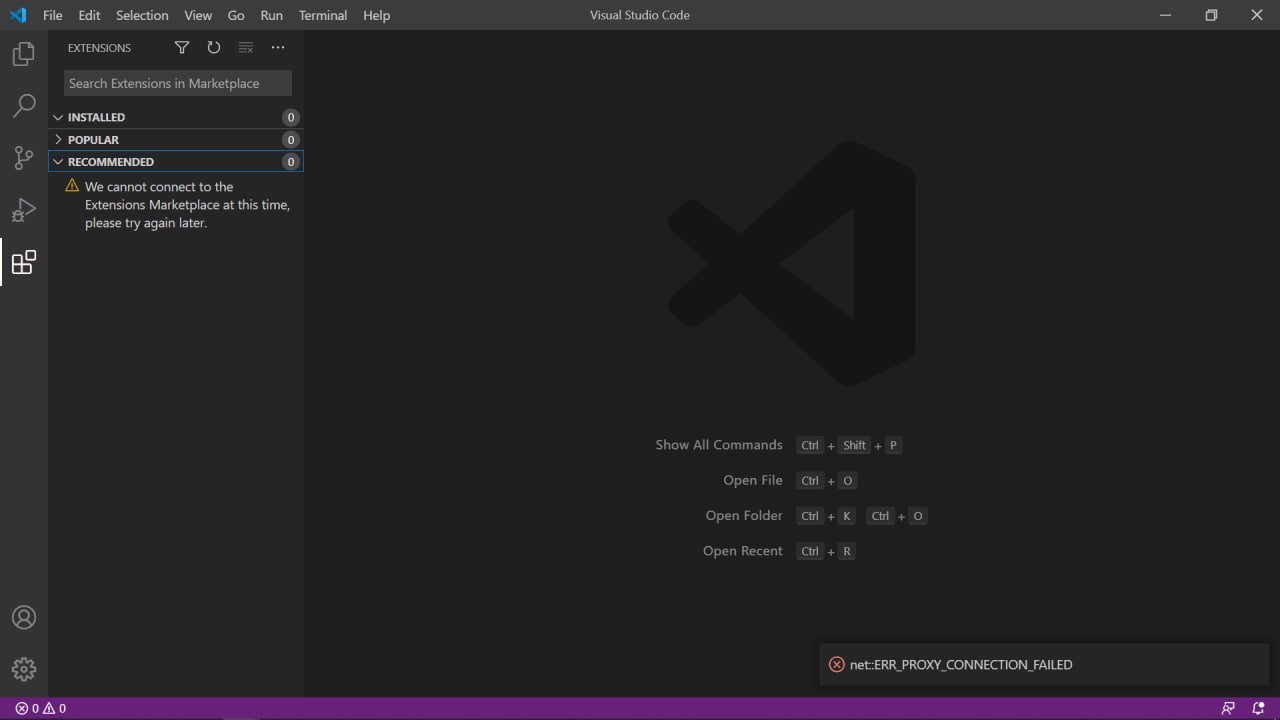Image resolution: width=1280 pixels, height=720 pixels.
Task: Click the RECOMMENDED count badge
Action: point(290,161)
